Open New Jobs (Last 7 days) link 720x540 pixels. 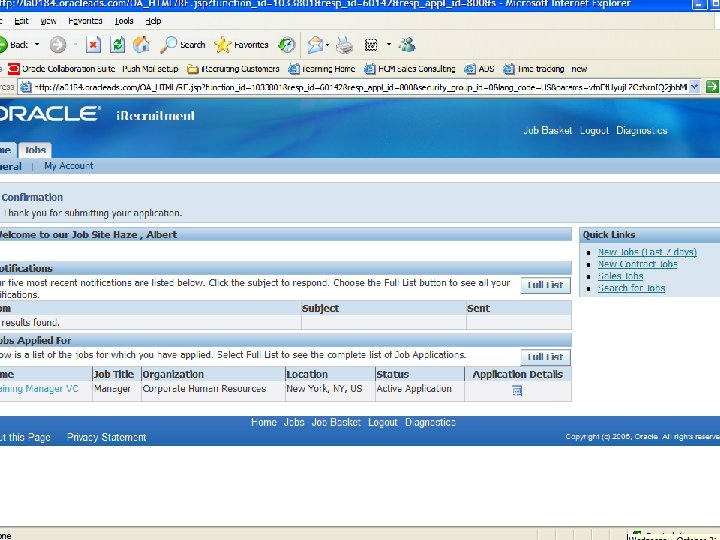pyautogui.click(x=647, y=252)
